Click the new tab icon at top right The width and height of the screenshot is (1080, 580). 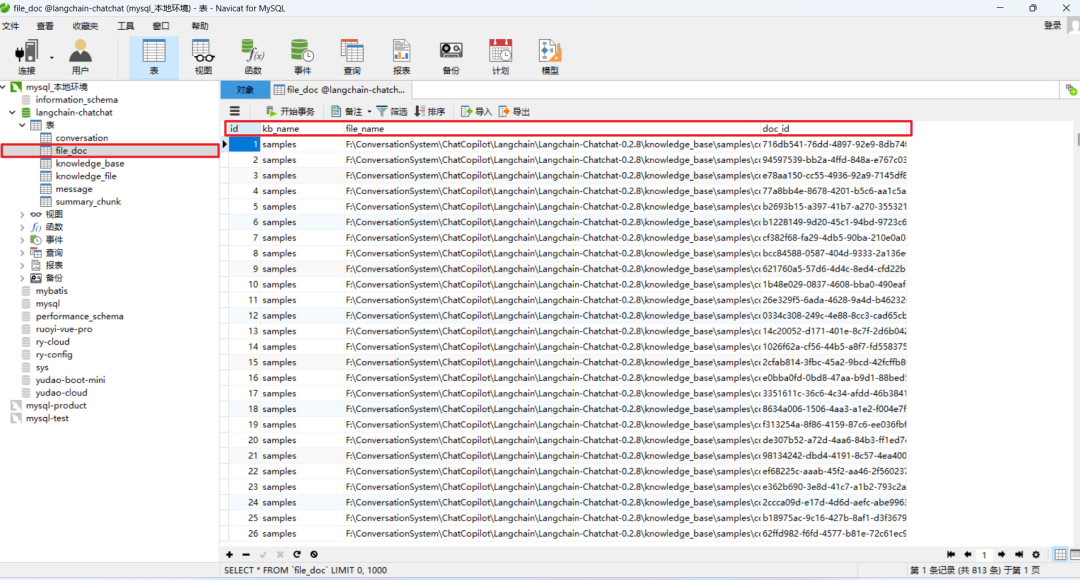[x=1071, y=90]
